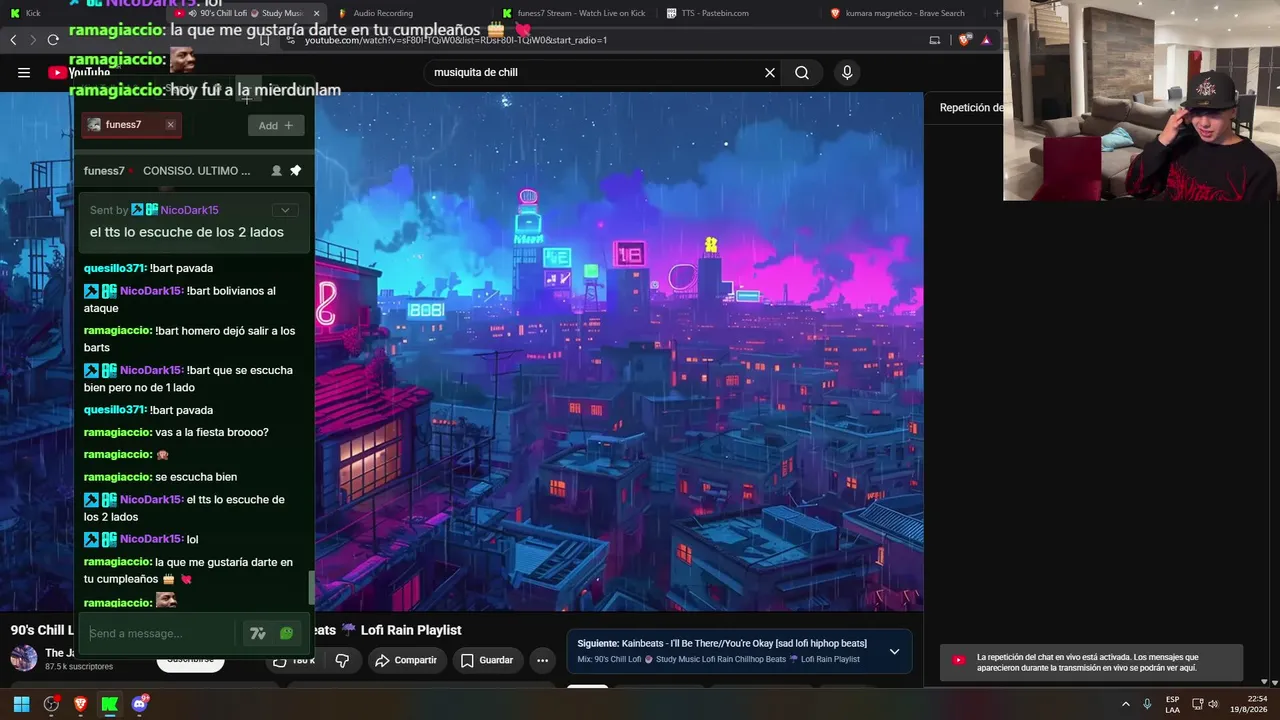The width and height of the screenshot is (1280, 720).
Task: Open Brave browser from the taskbar
Action: (80, 704)
